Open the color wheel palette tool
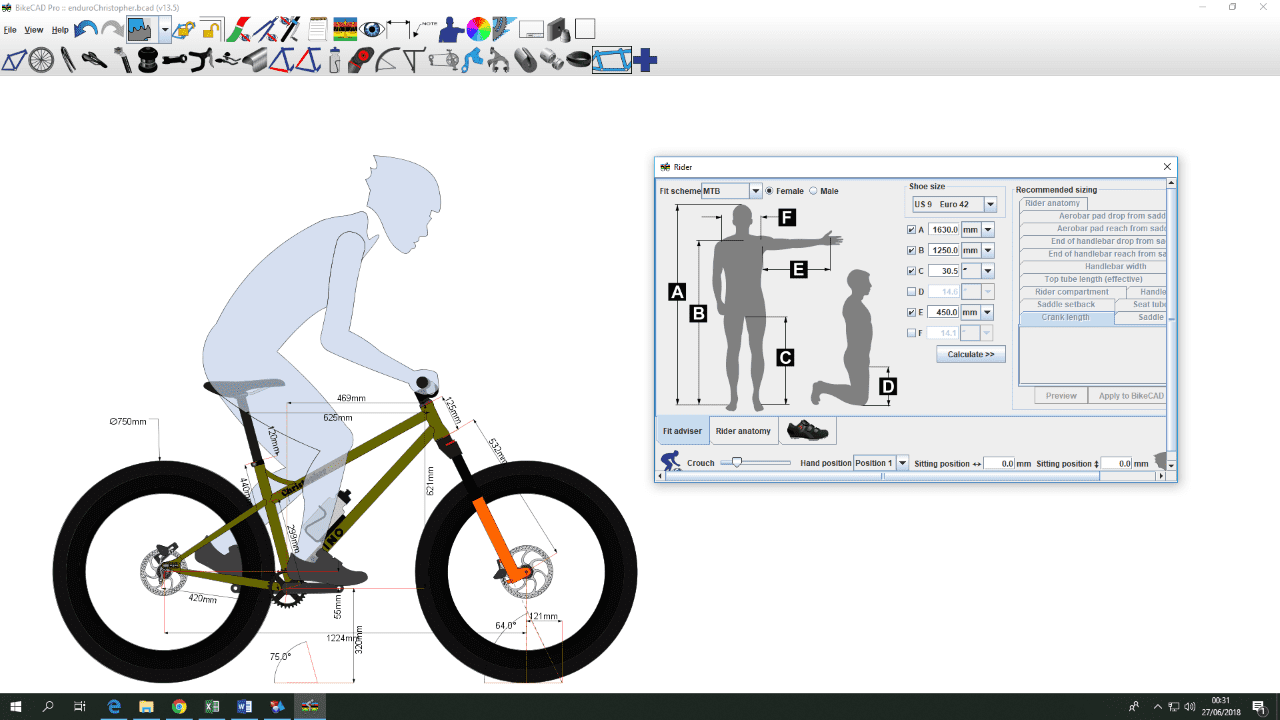The width and height of the screenshot is (1280, 720). (479, 29)
